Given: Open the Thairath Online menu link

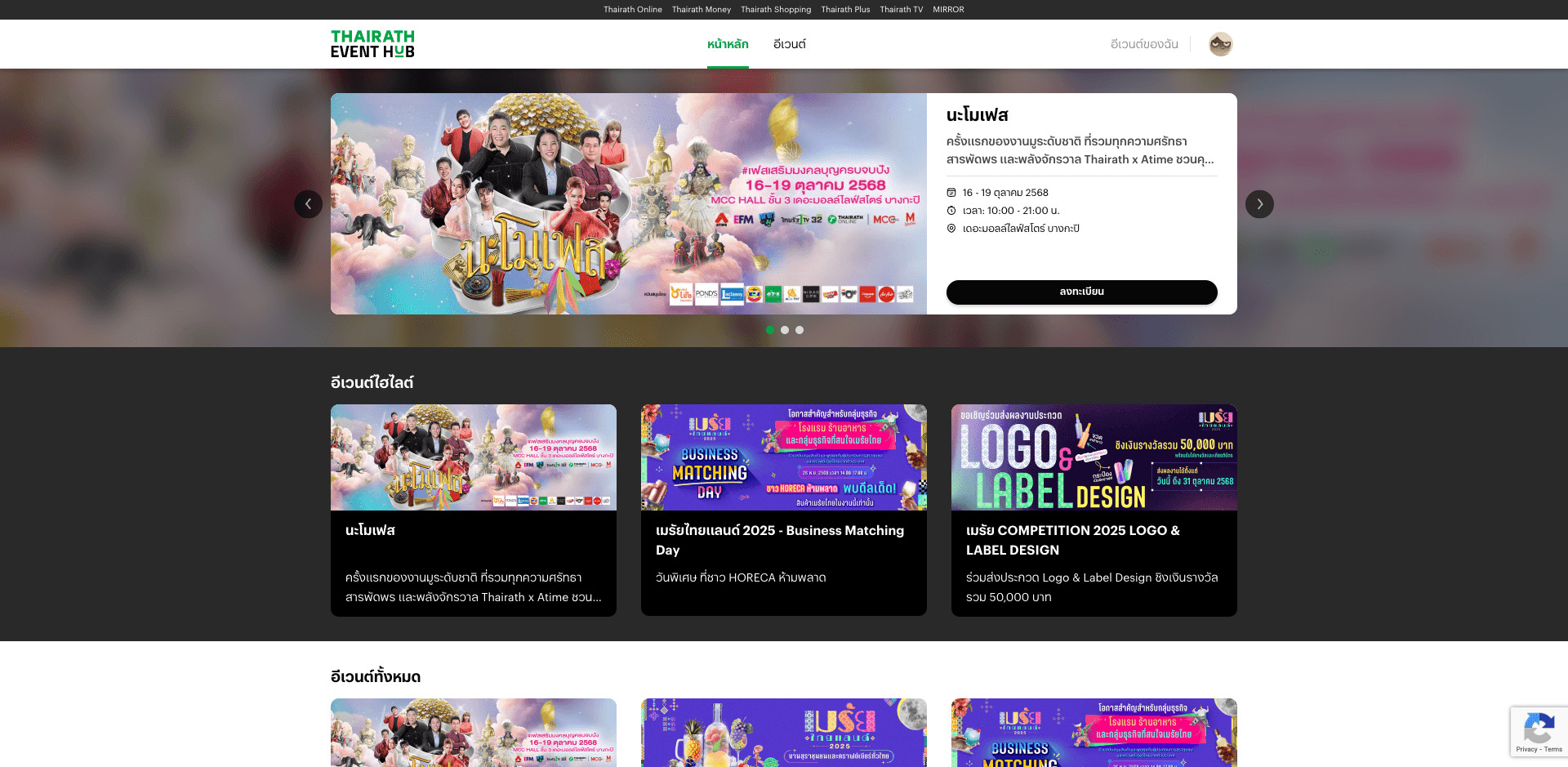Looking at the screenshot, I should click(633, 9).
